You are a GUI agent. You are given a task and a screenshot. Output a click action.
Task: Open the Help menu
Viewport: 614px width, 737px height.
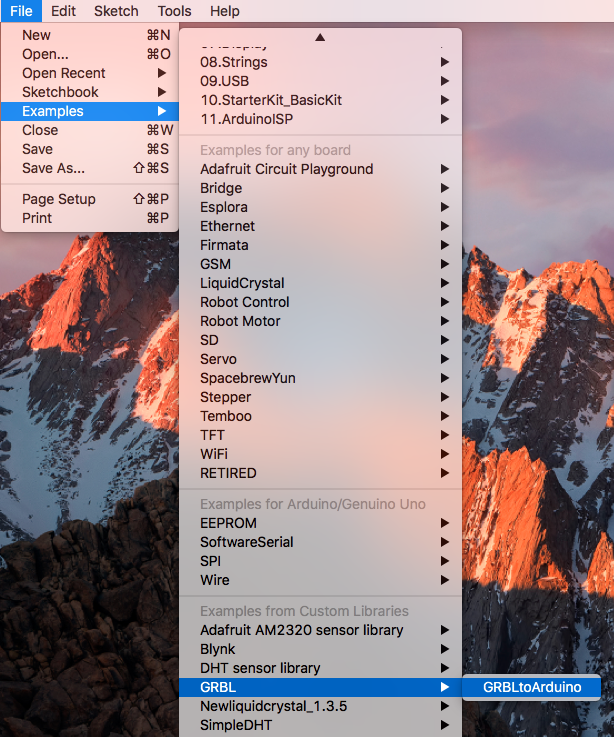coord(225,11)
